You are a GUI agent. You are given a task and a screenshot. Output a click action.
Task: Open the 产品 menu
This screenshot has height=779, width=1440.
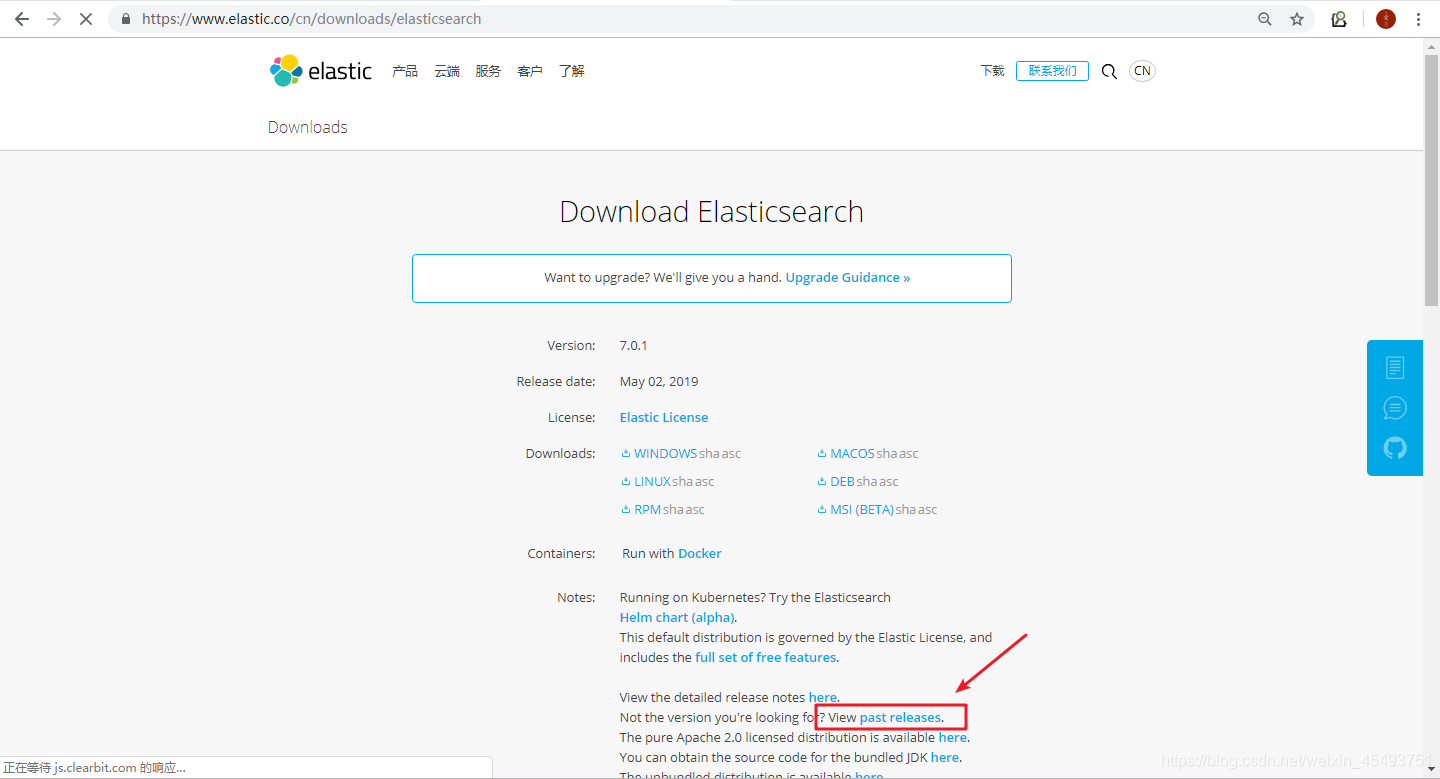coord(405,71)
